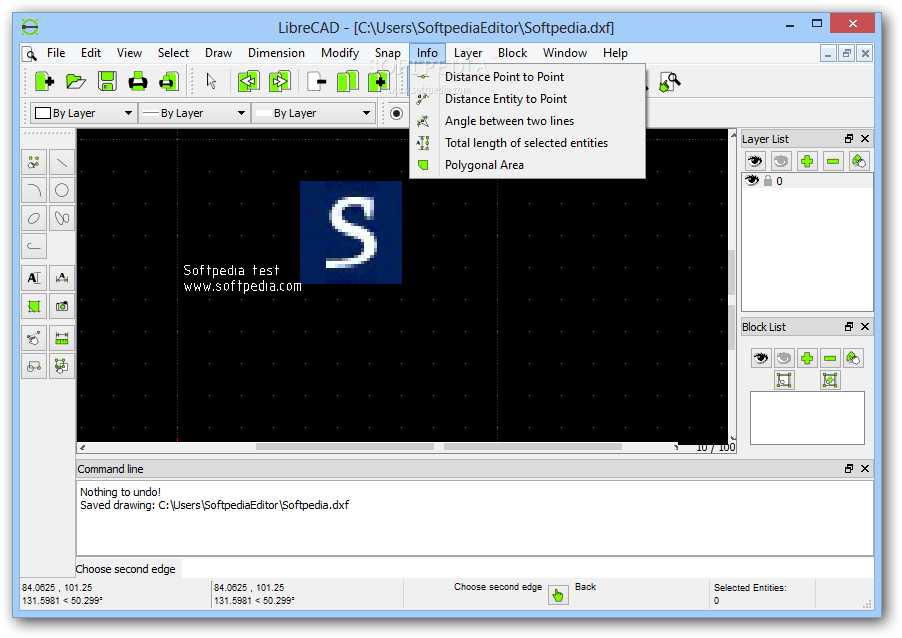Viewport: 902px width, 638px height.
Task: Click the Print icon
Action: [x=137, y=82]
